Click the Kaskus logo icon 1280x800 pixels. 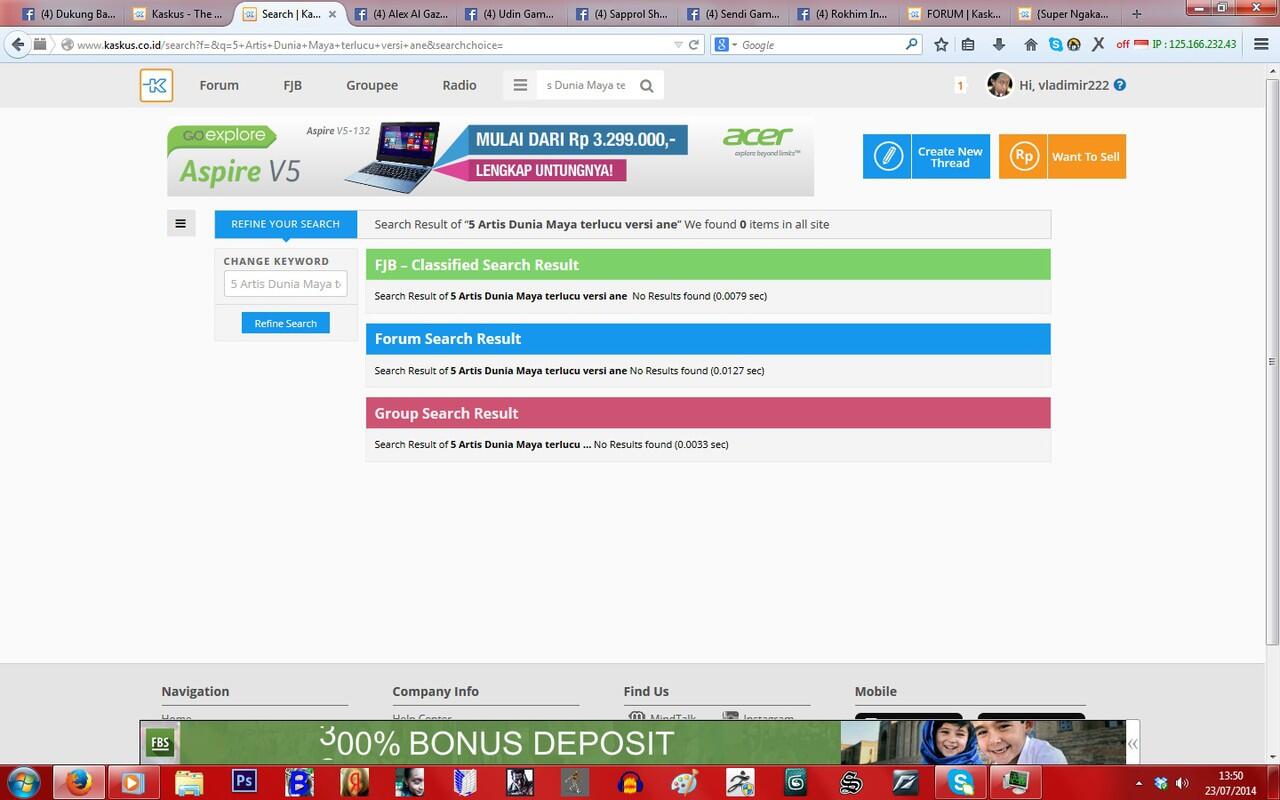tap(156, 85)
